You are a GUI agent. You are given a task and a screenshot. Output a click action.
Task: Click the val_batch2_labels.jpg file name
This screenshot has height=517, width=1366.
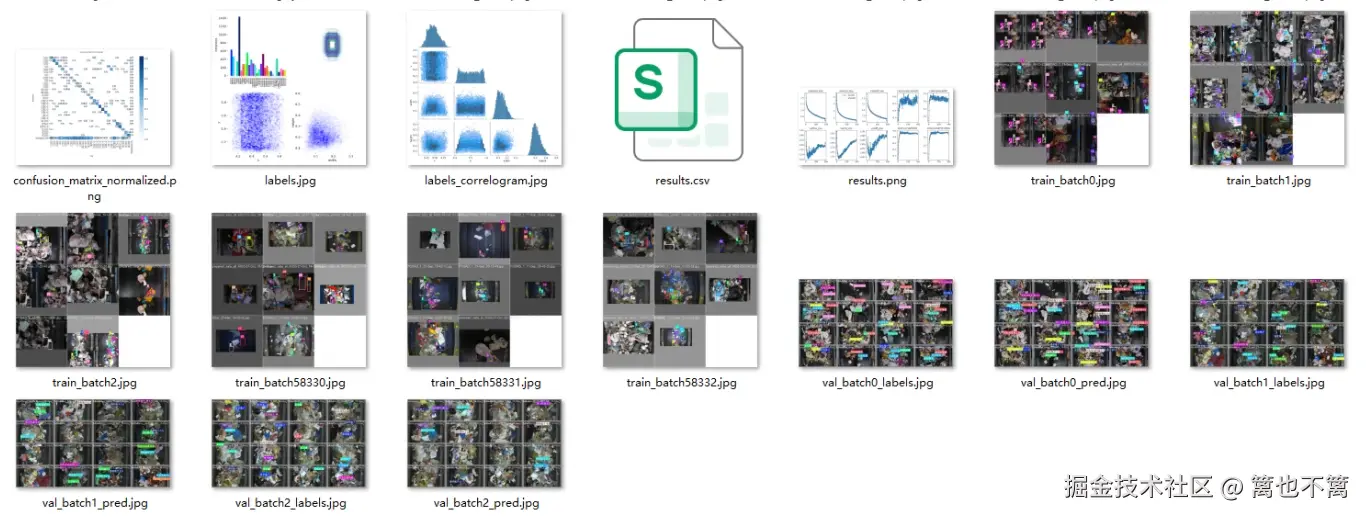[290, 503]
